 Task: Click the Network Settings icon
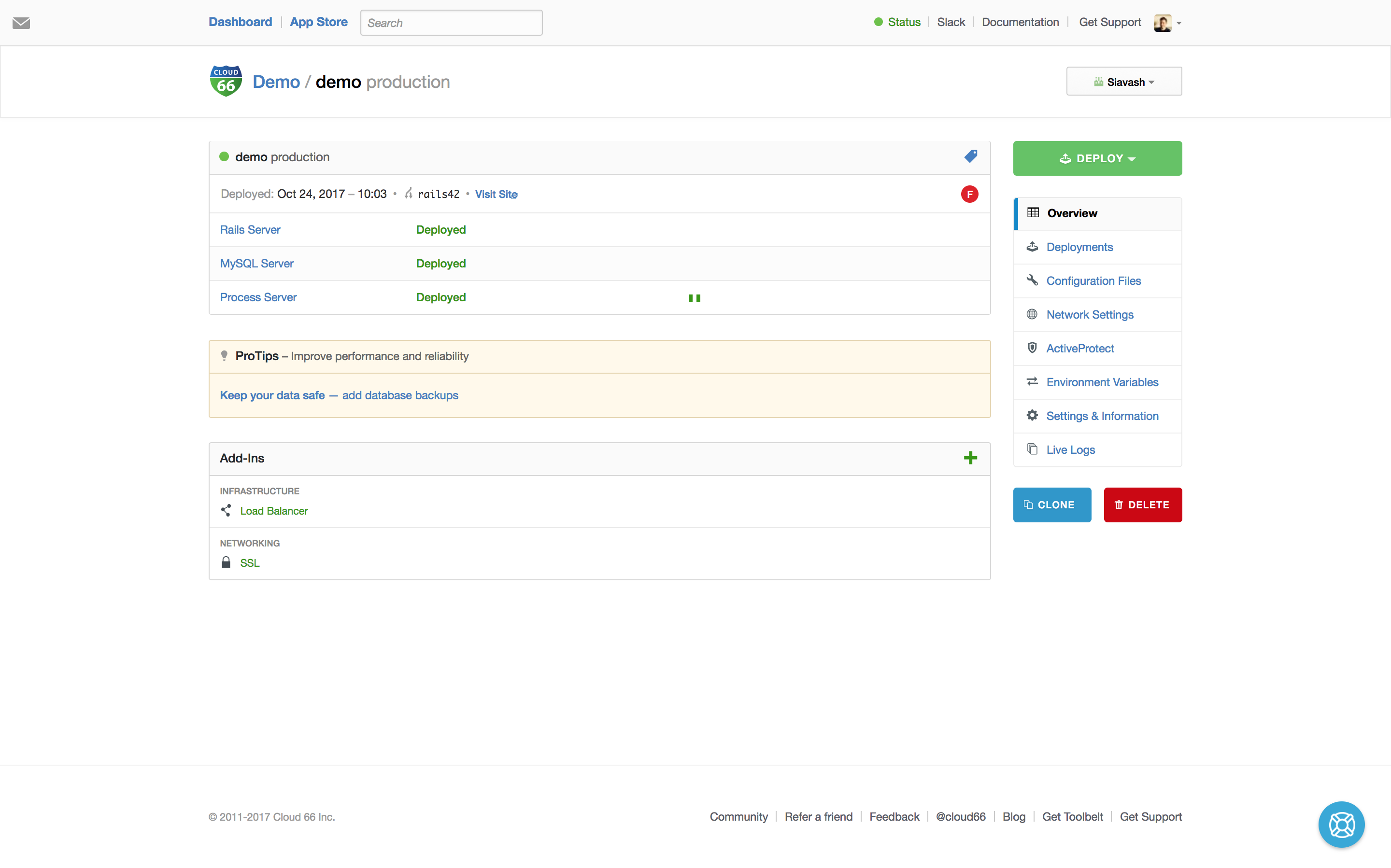[x=1033, y=314]
